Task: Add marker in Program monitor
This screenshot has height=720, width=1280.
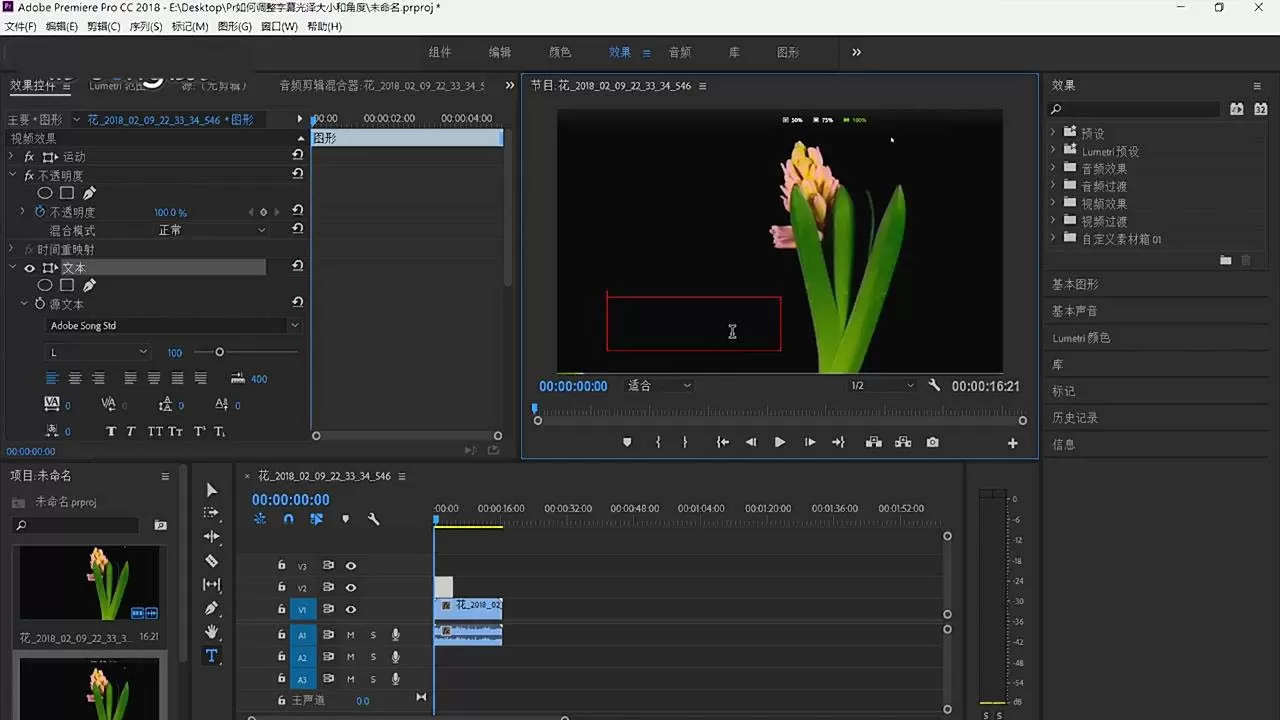Action: tap(627, 442)
